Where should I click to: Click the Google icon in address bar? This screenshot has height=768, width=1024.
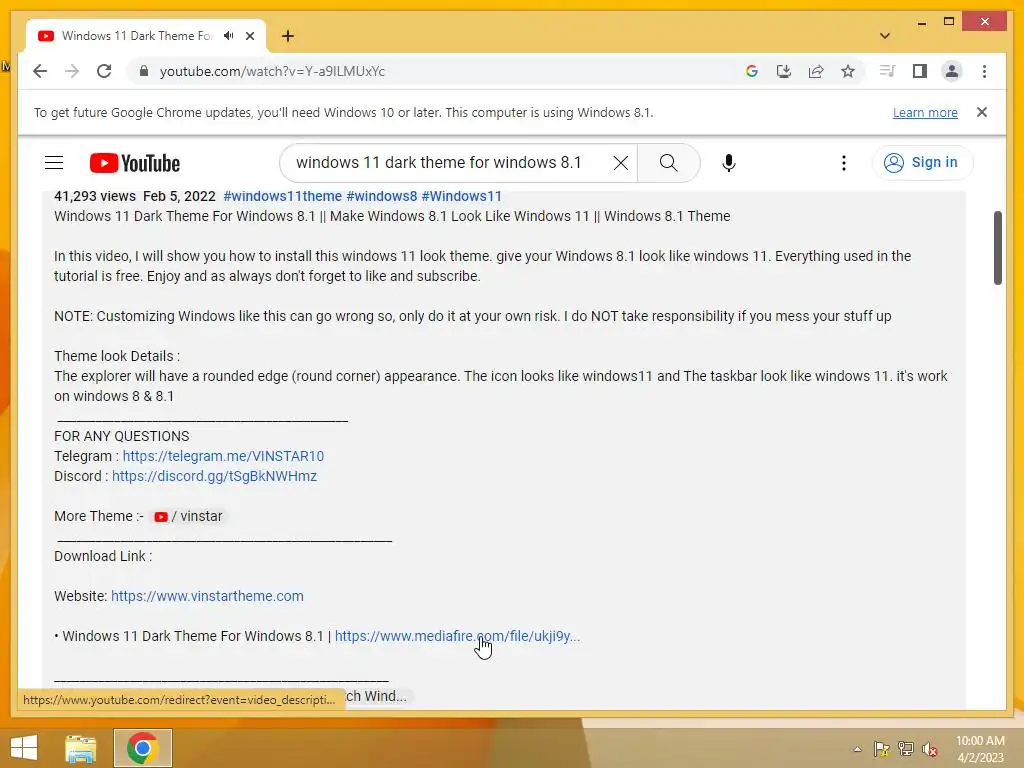tap(752, 71)
